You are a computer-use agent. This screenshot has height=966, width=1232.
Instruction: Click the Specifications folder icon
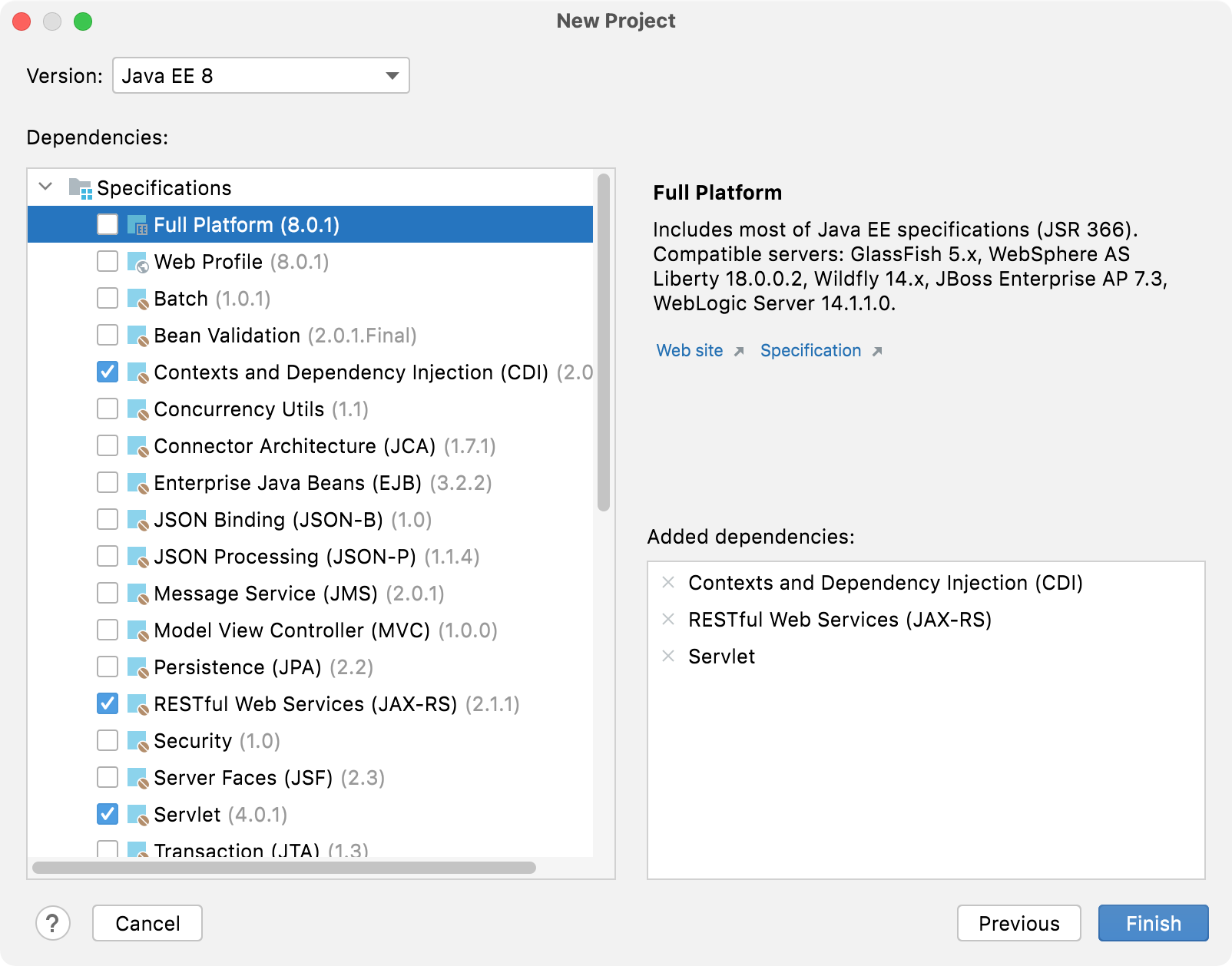(79, 187)
